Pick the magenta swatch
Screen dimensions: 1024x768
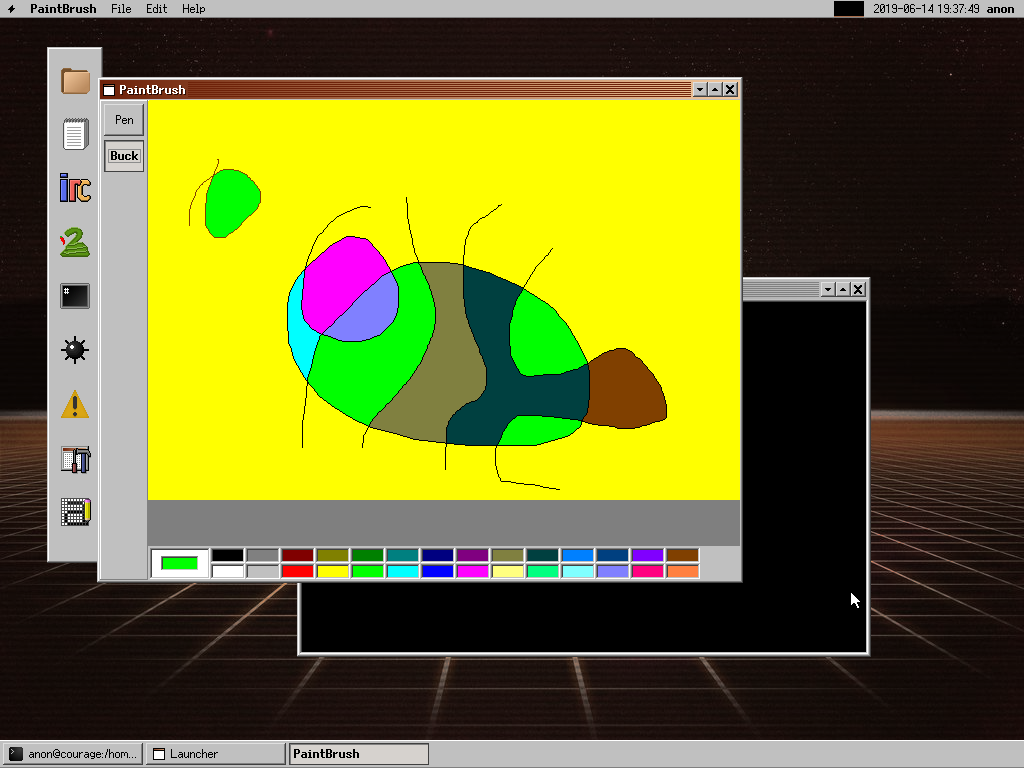[473, 571]
